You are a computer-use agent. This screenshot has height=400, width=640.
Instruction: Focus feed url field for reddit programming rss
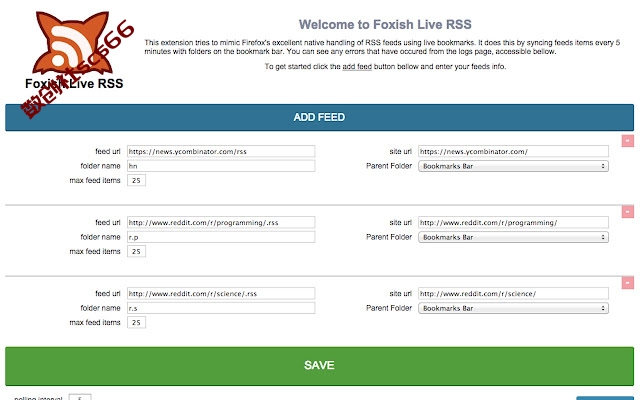[221, 222]
